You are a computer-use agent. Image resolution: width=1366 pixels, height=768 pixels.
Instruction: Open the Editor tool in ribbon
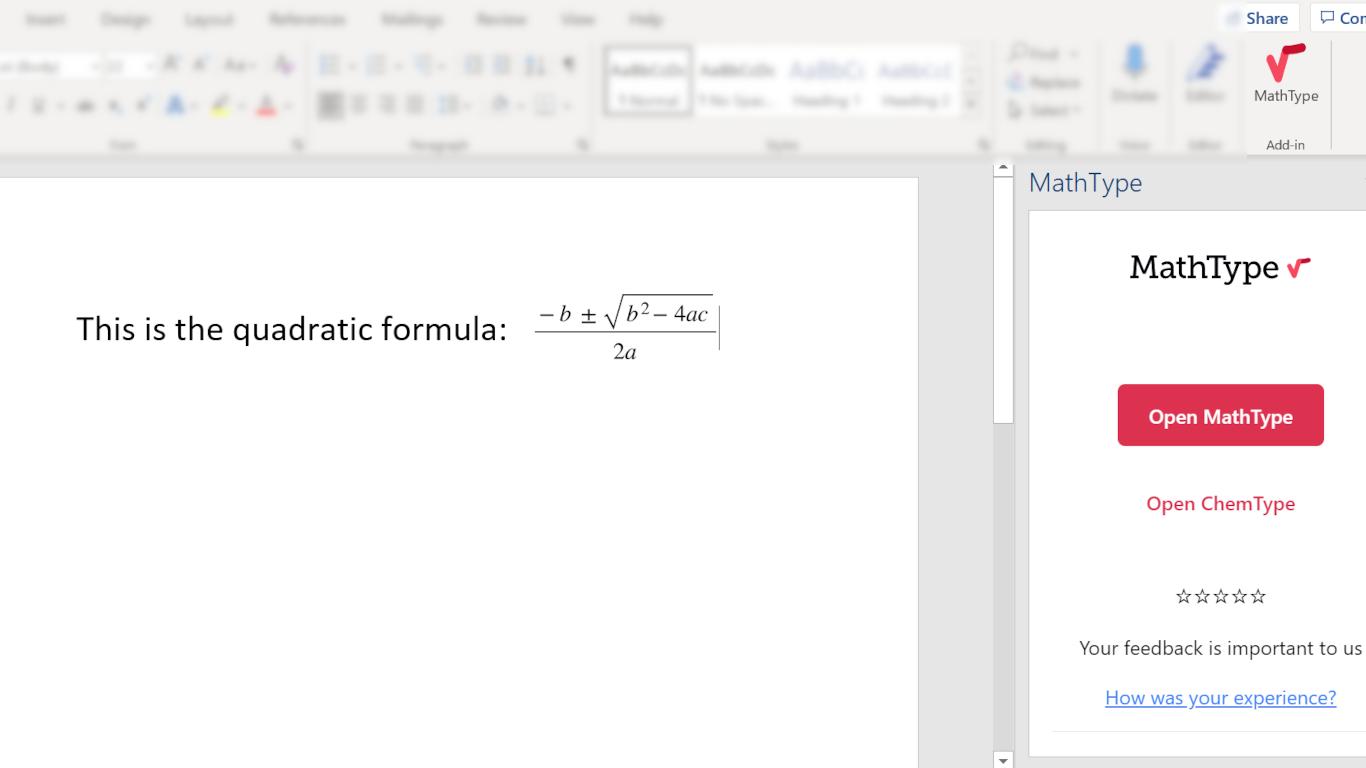1205,75
